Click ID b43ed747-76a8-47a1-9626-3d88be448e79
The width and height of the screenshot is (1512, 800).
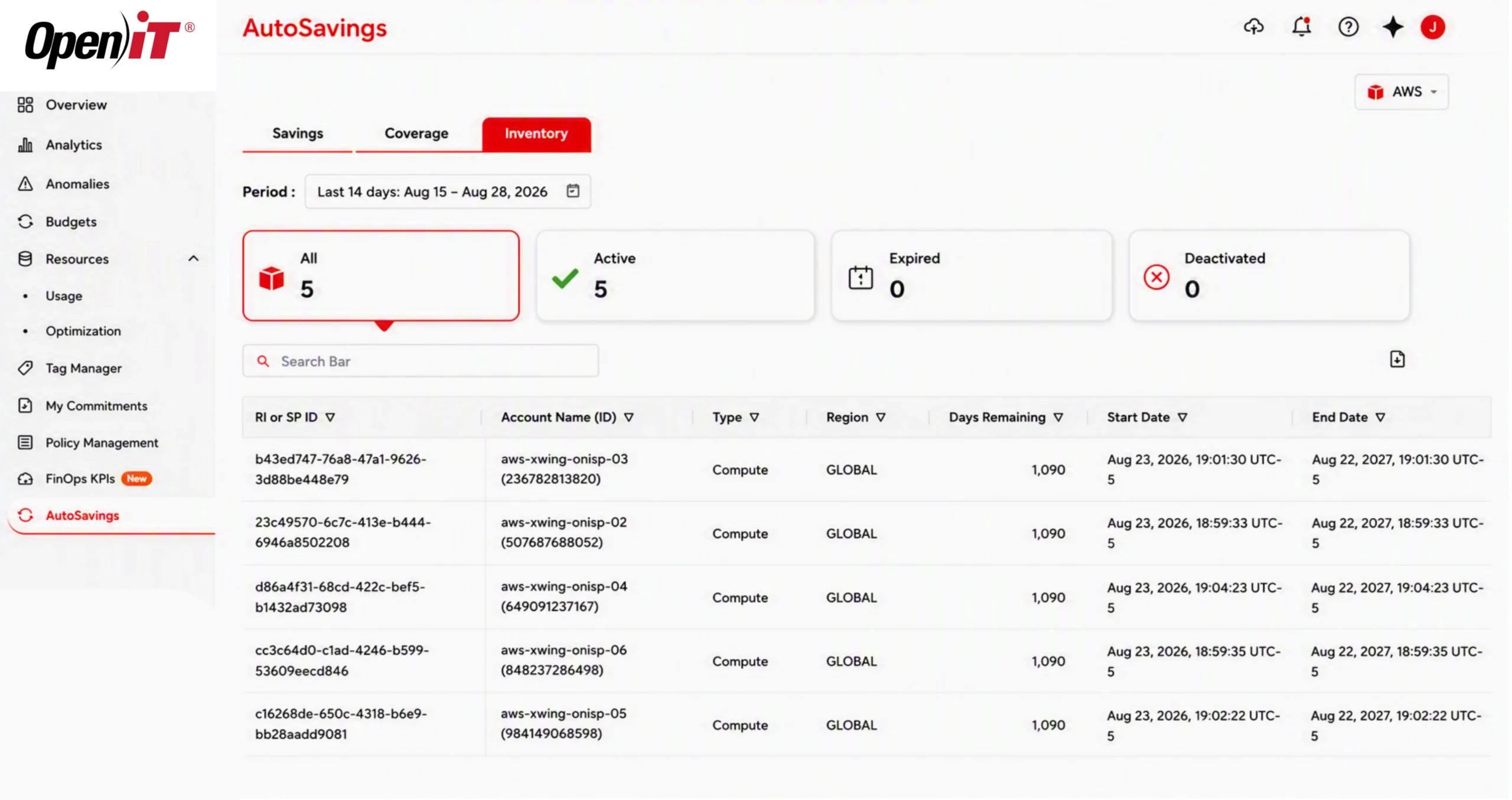tap(341, 469)
